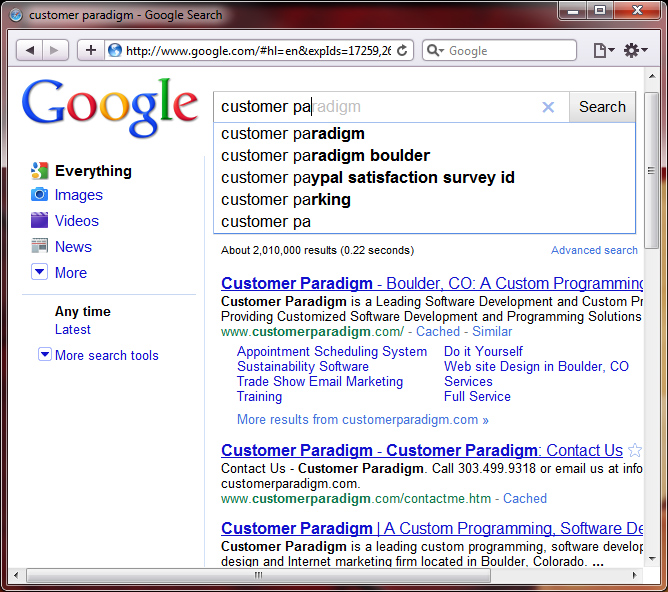The image size is (668, 592).
Task: Clear the search query with X
Action: point(548,107)
